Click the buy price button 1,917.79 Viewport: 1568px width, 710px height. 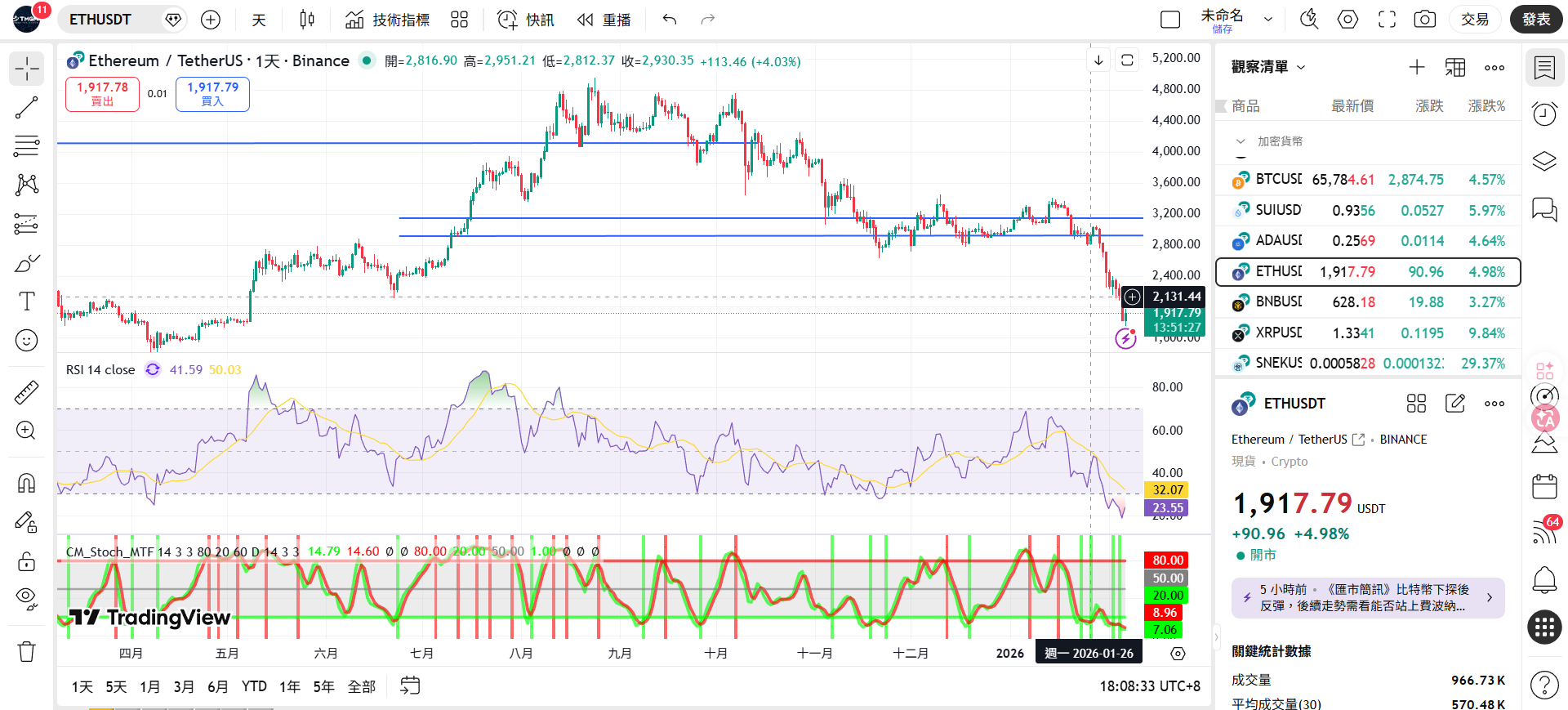pos(212,94)
